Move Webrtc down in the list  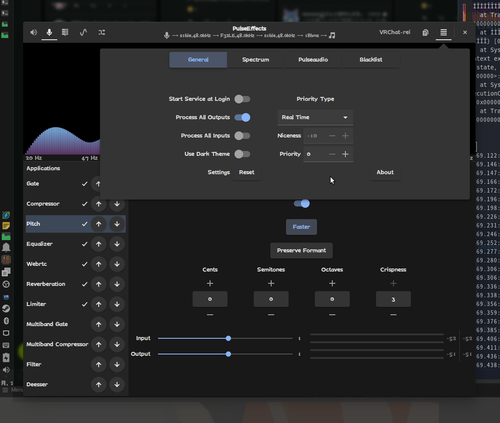click(117, 264)
